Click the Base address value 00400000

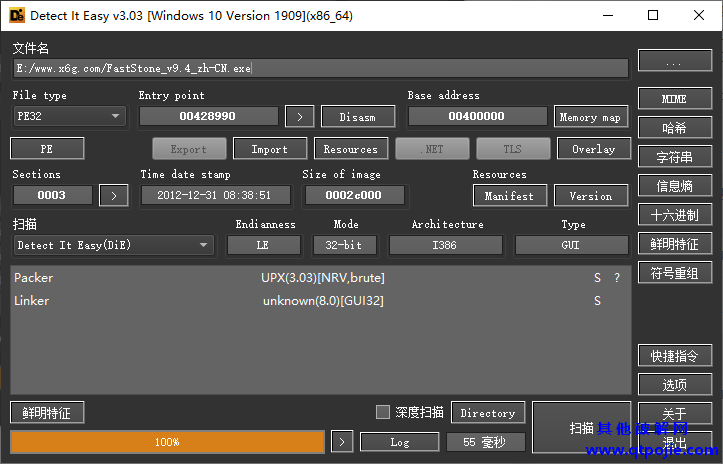[x=477, y=116]
